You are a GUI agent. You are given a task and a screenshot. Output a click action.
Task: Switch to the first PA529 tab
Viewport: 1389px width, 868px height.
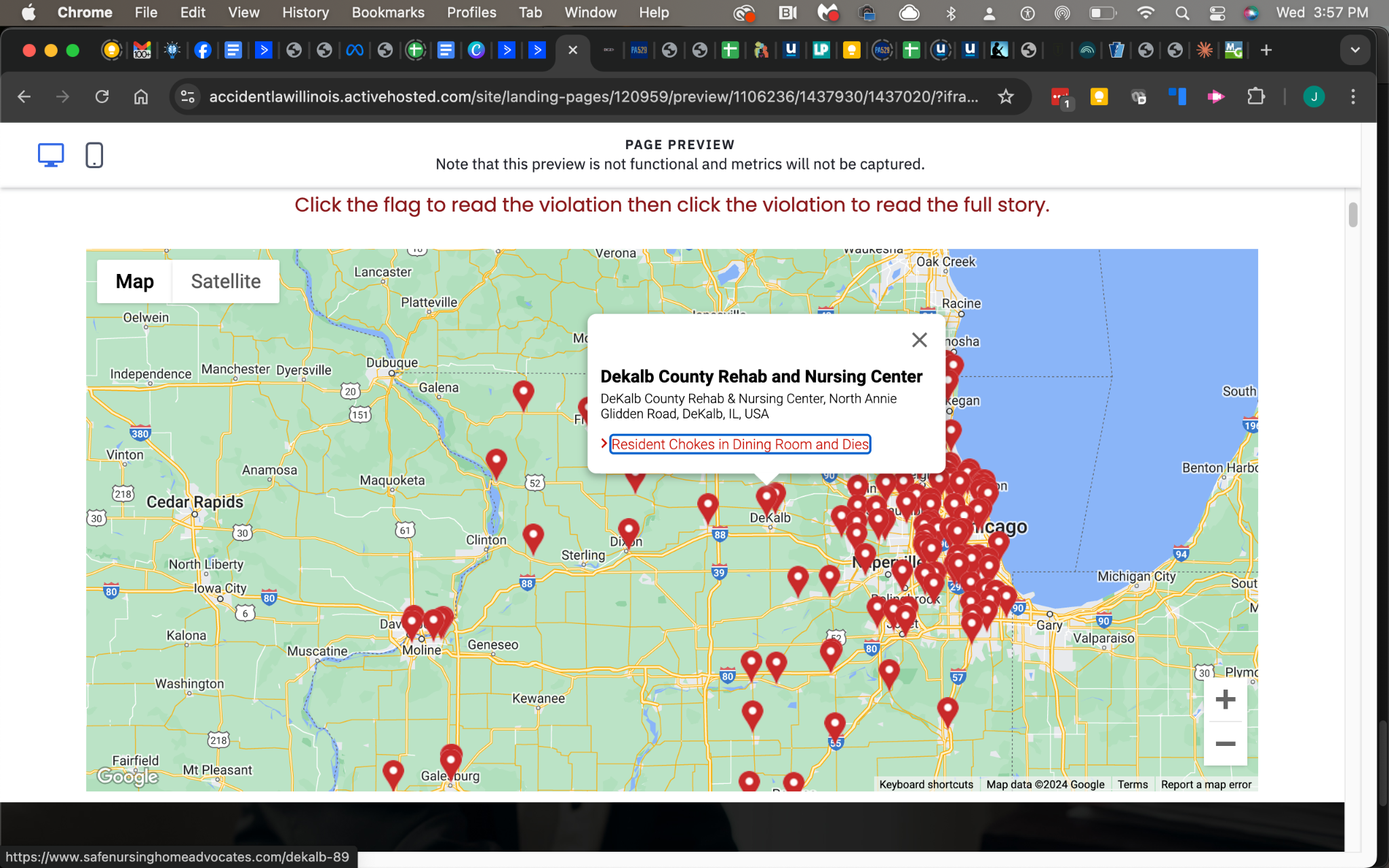[x=639, y=50]
